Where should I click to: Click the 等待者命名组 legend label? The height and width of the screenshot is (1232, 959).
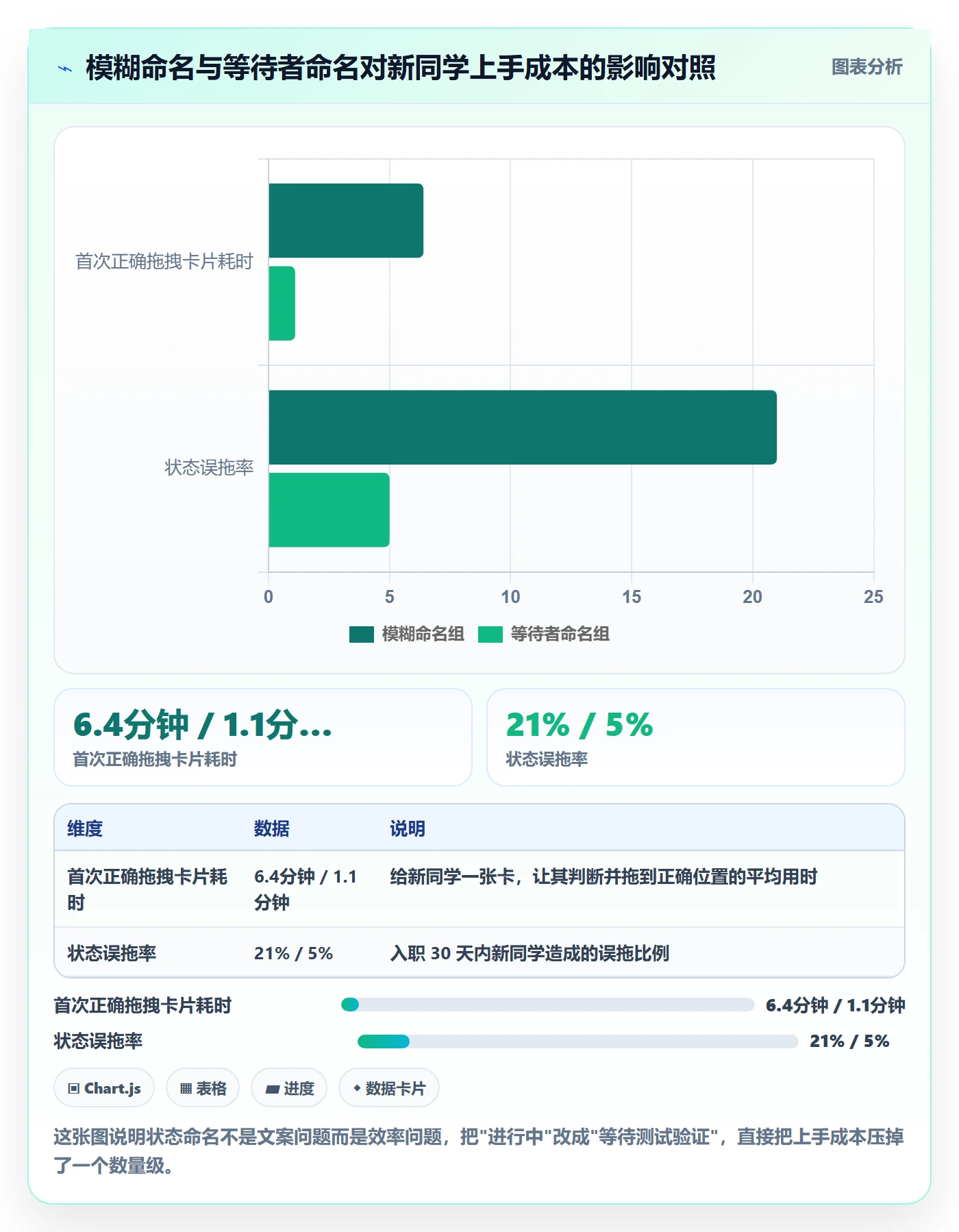(x=560, y=635)
